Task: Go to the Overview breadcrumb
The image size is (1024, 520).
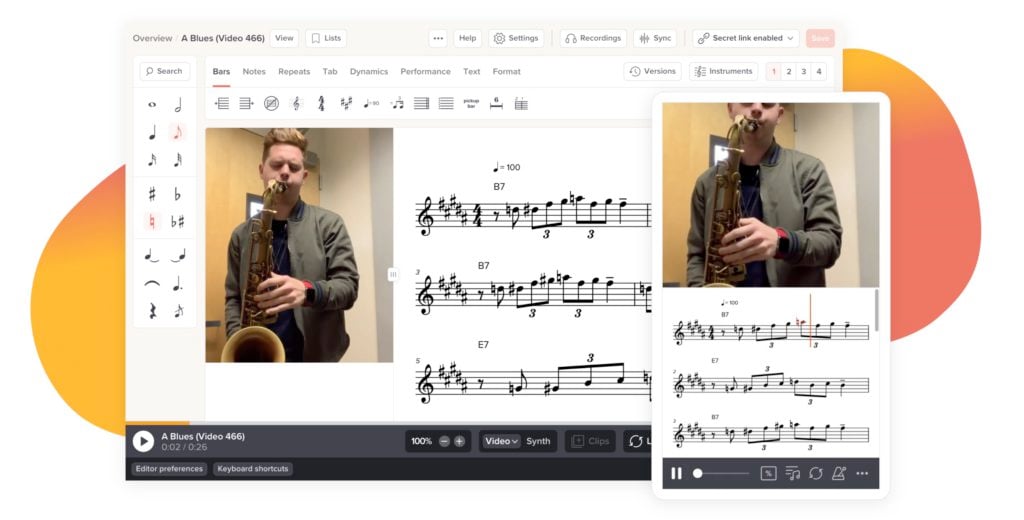Action: pyautogui.click(x=152, y=38)
